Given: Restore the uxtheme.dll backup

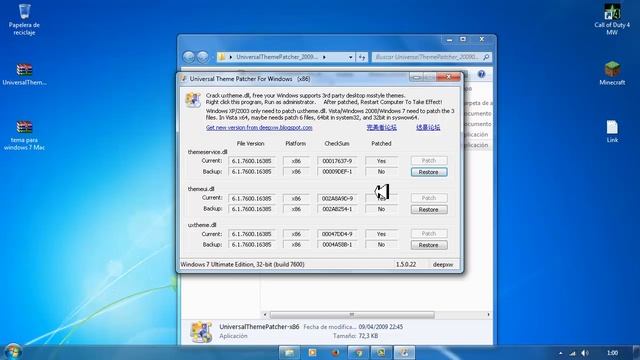Looking at the screenshot, I should click(429, 245).
